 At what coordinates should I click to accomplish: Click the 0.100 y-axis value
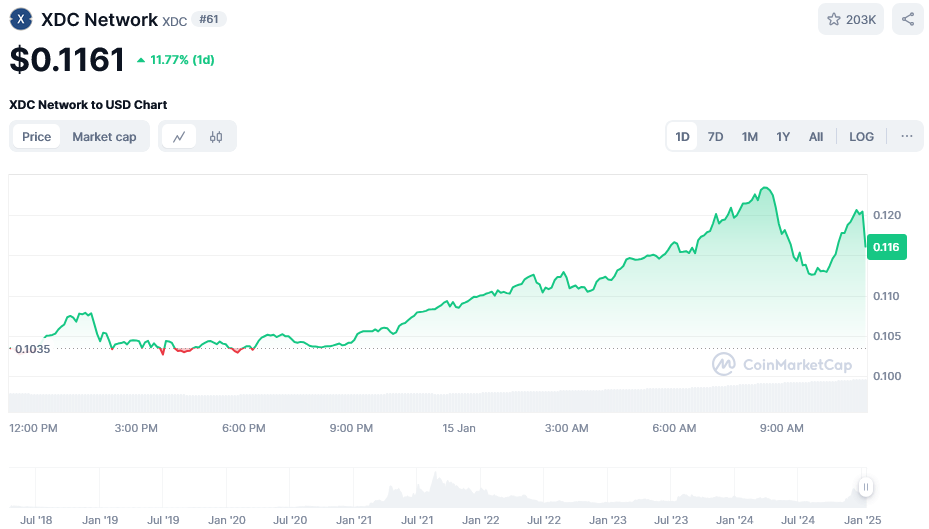(887, 376)
